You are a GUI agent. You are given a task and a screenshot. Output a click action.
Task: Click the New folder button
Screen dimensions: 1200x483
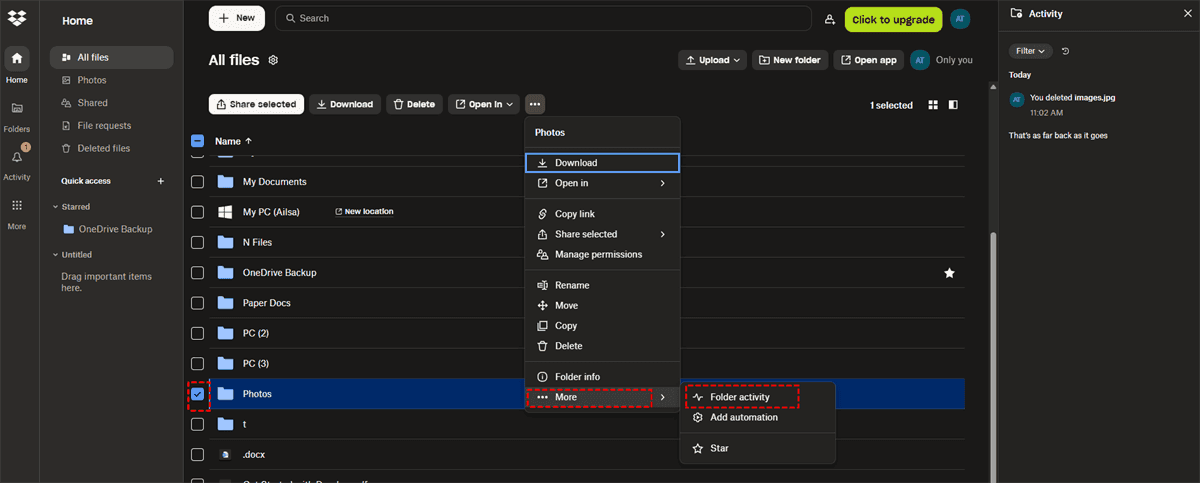(789, 60)
